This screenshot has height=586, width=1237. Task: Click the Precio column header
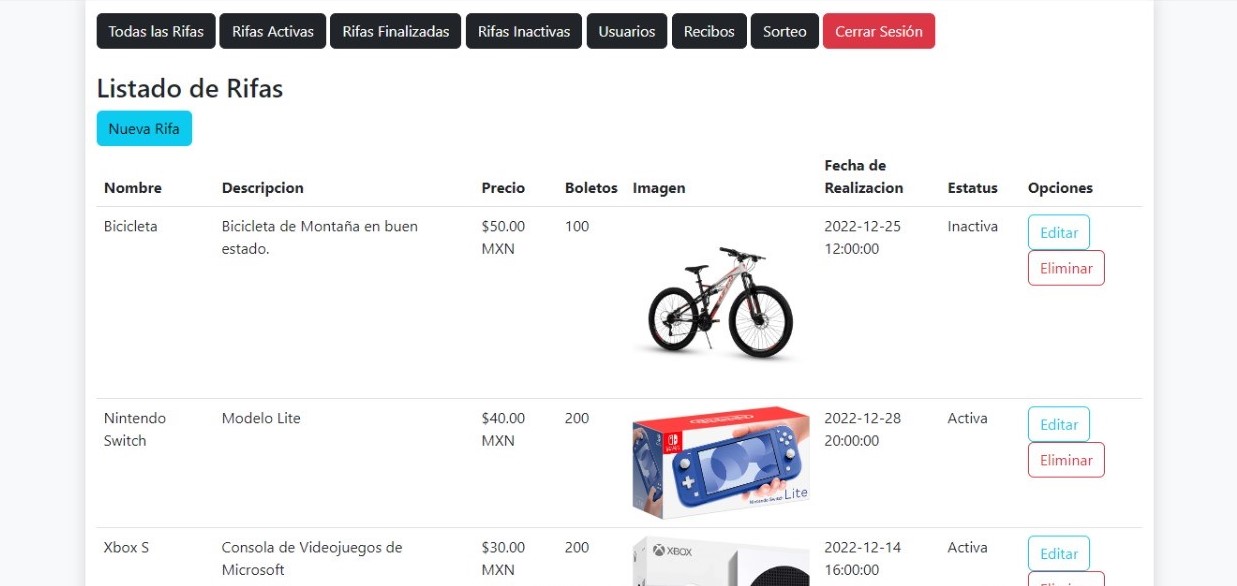click(503, 188)
